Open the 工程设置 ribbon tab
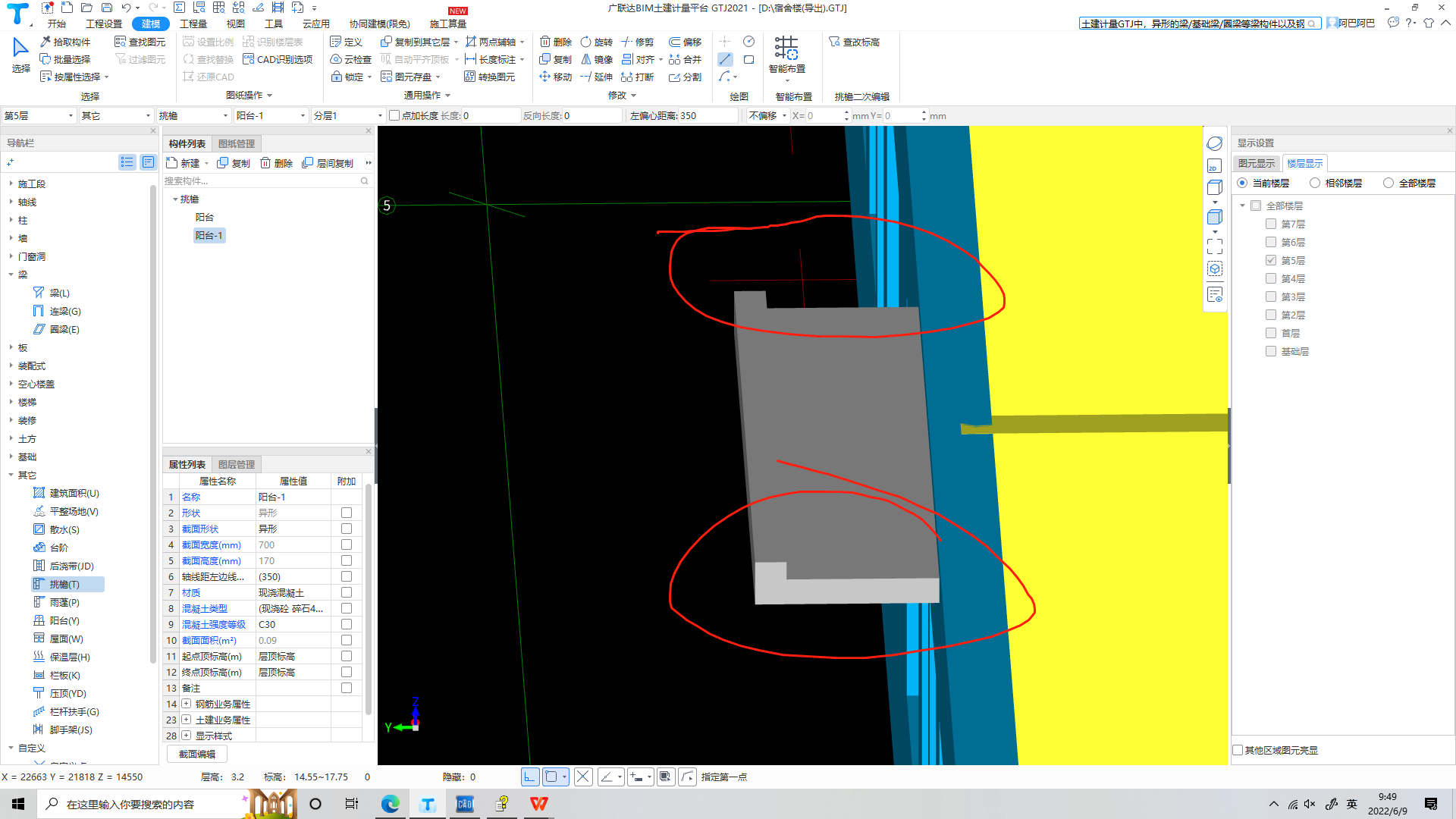This screenshot has width=1456, height=819. coord(104,24)
